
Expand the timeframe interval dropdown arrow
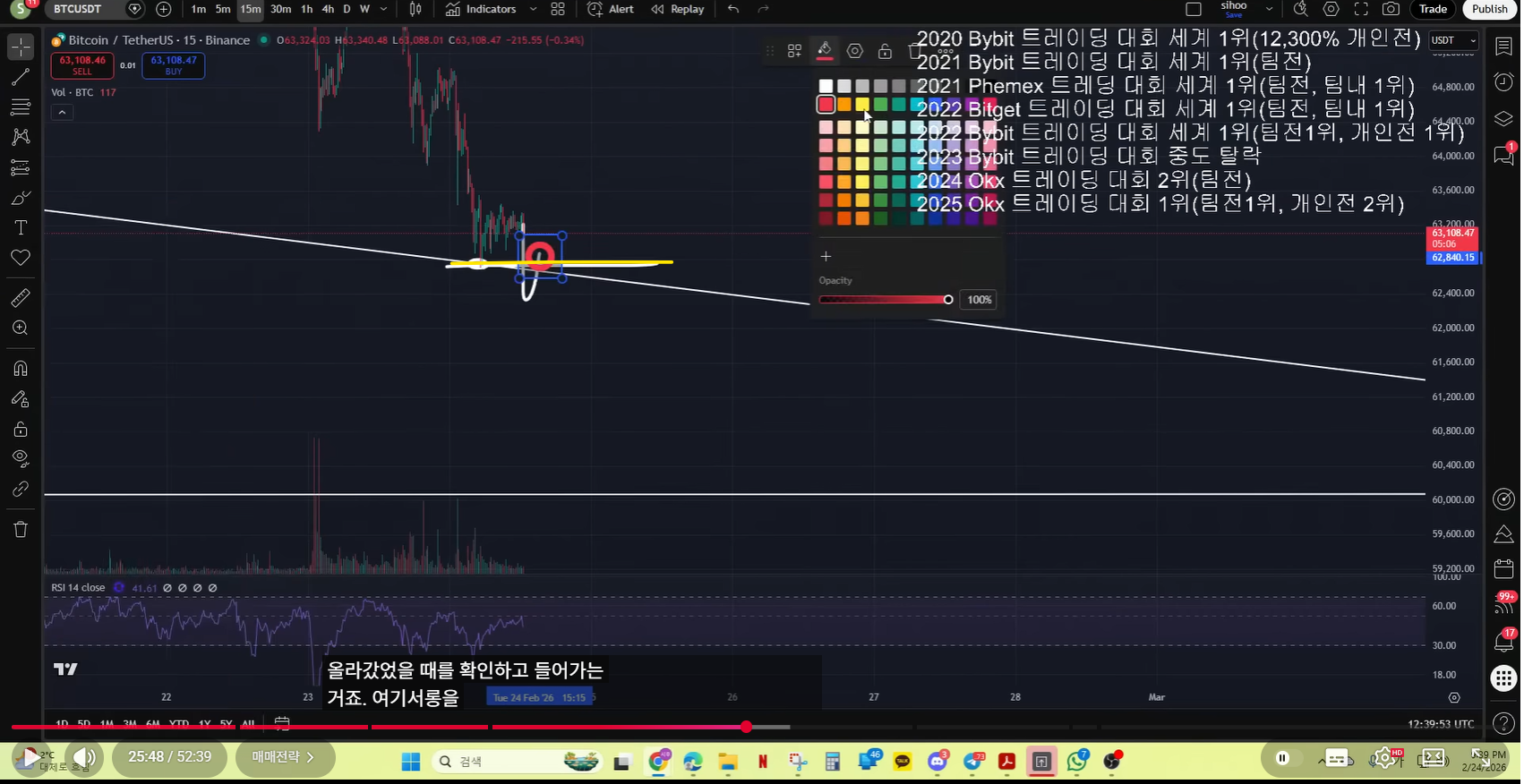pyautogui.click(x=384, y=9)
